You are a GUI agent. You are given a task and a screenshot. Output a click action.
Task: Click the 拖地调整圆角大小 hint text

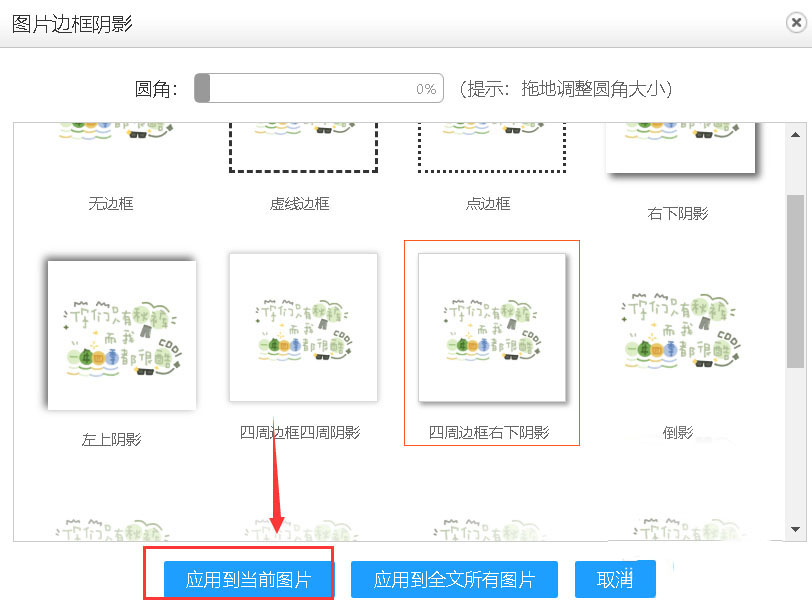[x=595, y=89]
